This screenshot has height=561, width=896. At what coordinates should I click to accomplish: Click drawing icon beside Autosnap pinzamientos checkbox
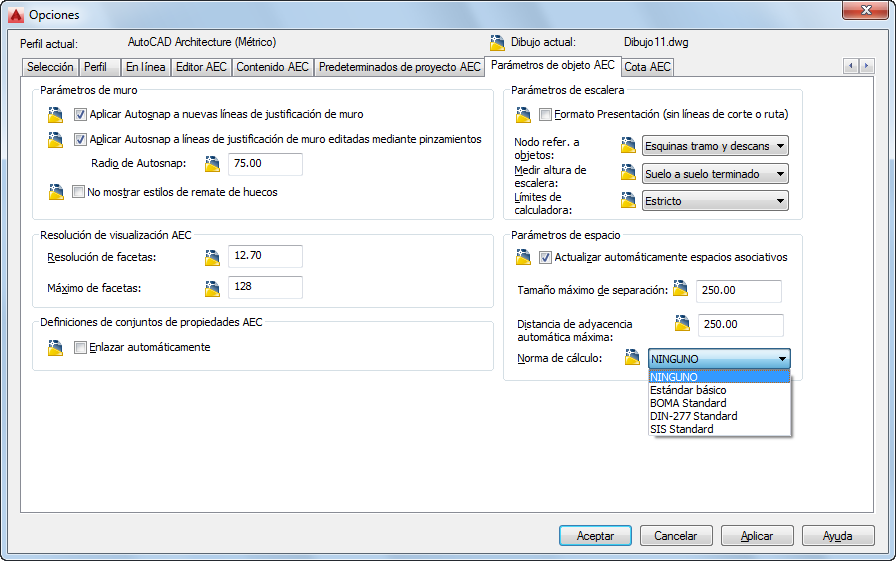click(55, 140)
